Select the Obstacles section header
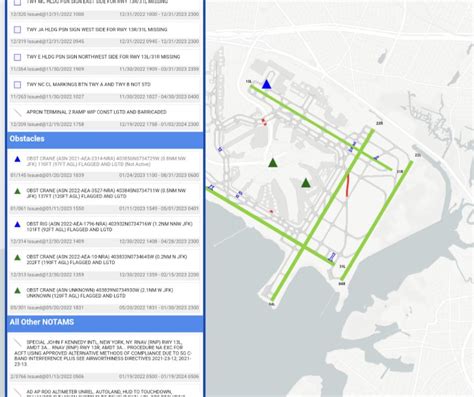The image size is (474, 397). [105, 139]
